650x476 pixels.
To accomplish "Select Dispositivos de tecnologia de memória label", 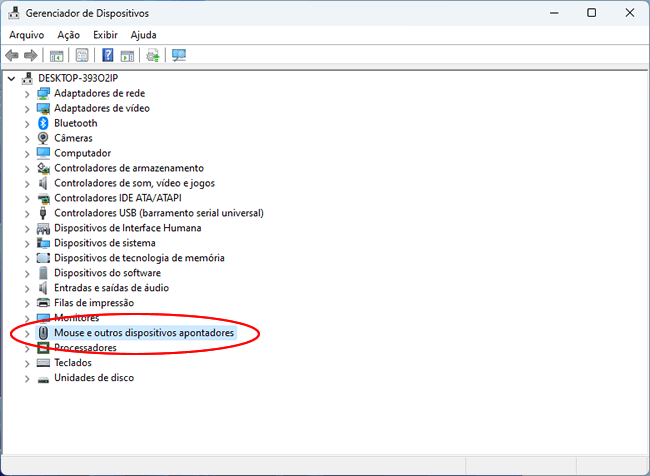I will click(139, 258).
